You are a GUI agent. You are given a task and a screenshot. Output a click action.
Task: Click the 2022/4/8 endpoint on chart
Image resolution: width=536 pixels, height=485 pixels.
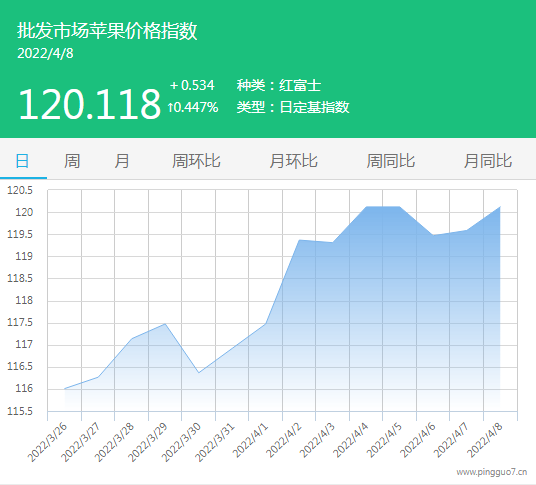click(x=500, y=207)
